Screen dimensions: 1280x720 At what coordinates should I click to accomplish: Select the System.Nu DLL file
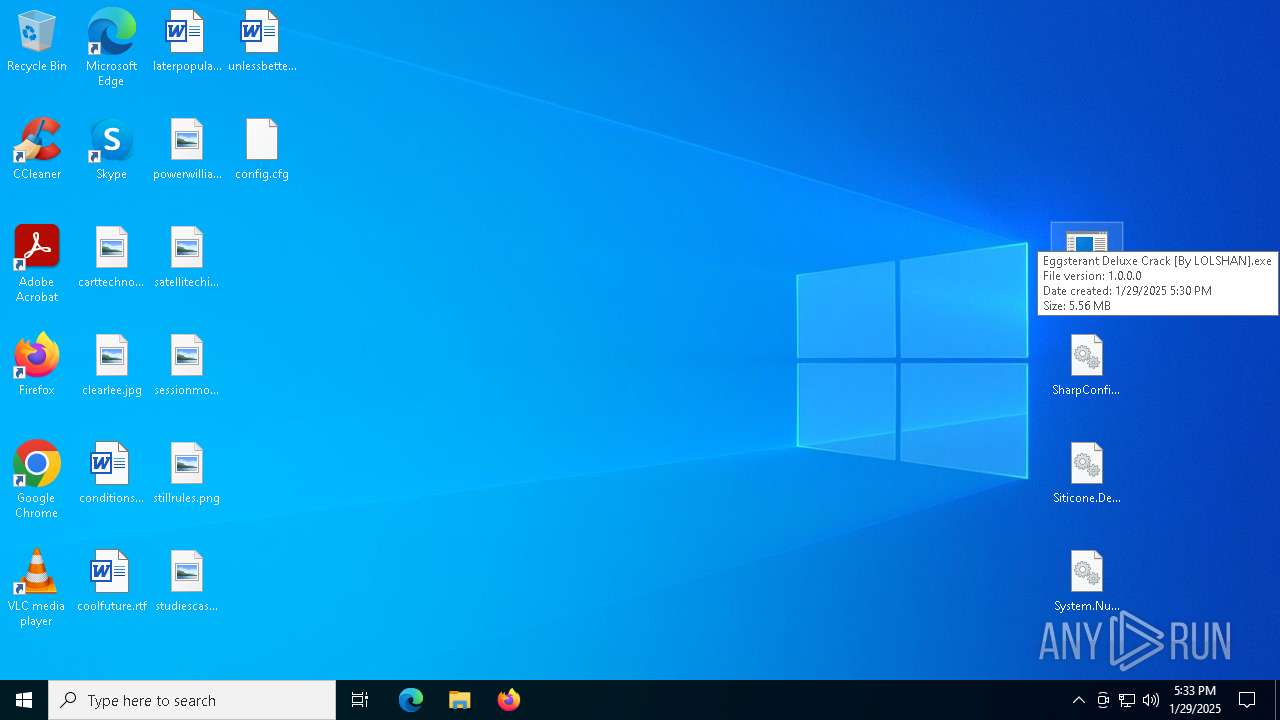click(1086, 581)
